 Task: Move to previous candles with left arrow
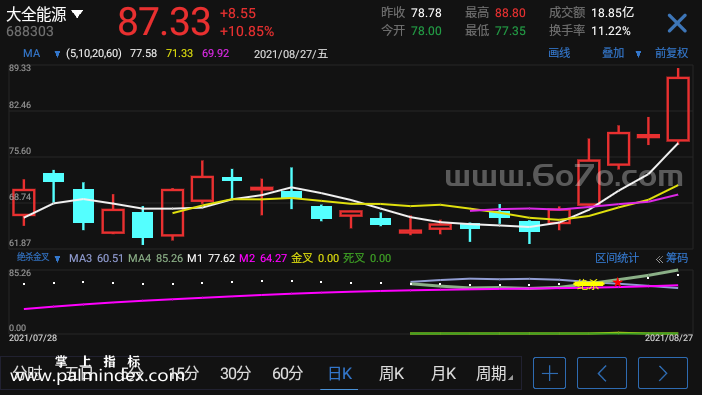tap(602, 373)
